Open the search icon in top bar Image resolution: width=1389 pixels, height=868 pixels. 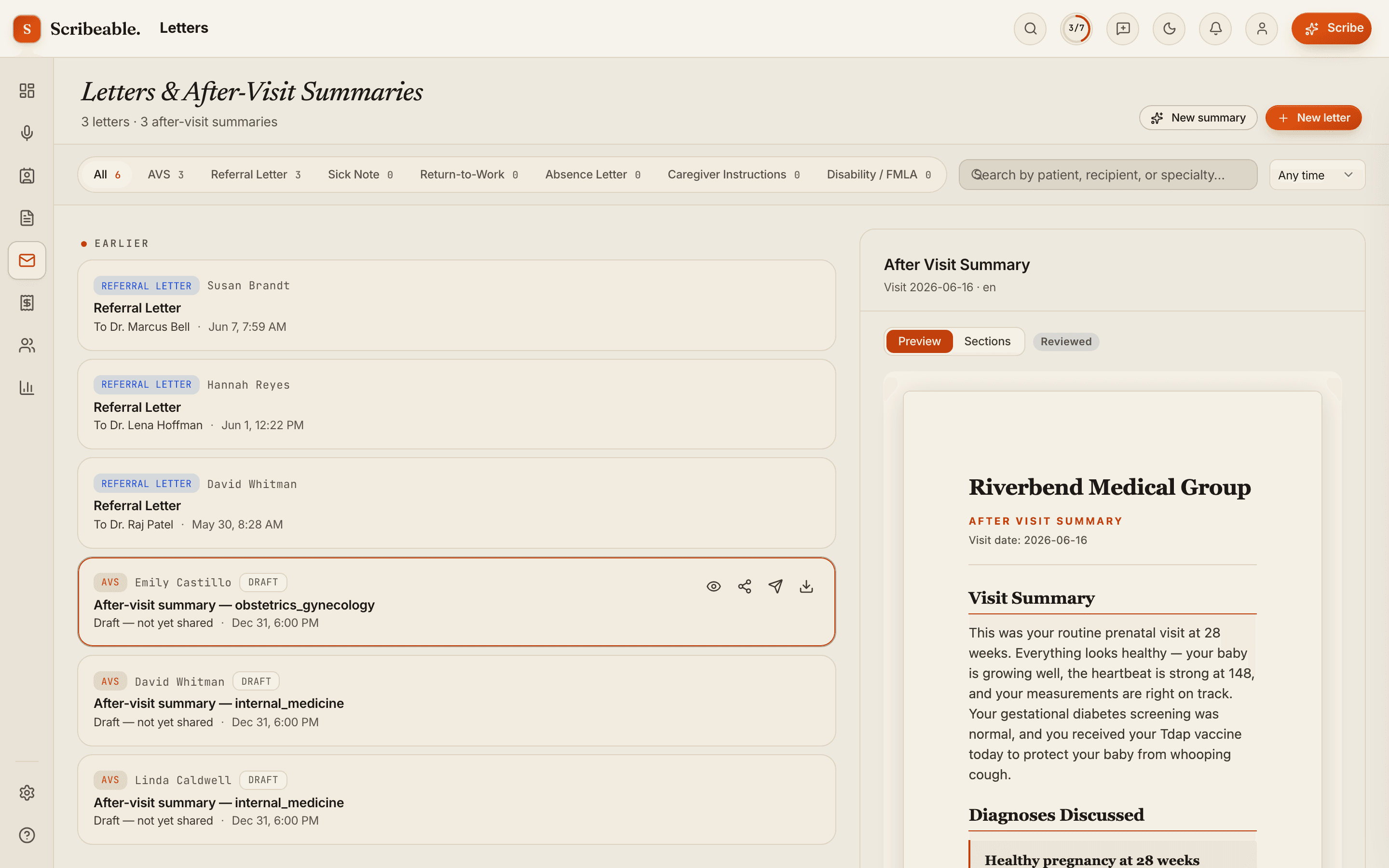1030,29
